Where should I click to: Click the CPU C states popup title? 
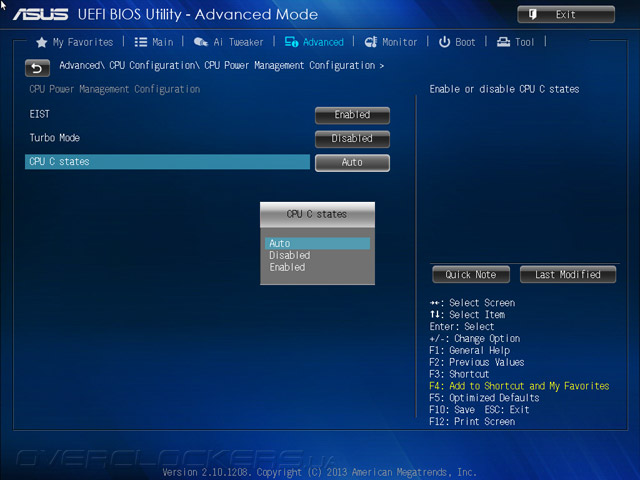click(x=317, y=214)
